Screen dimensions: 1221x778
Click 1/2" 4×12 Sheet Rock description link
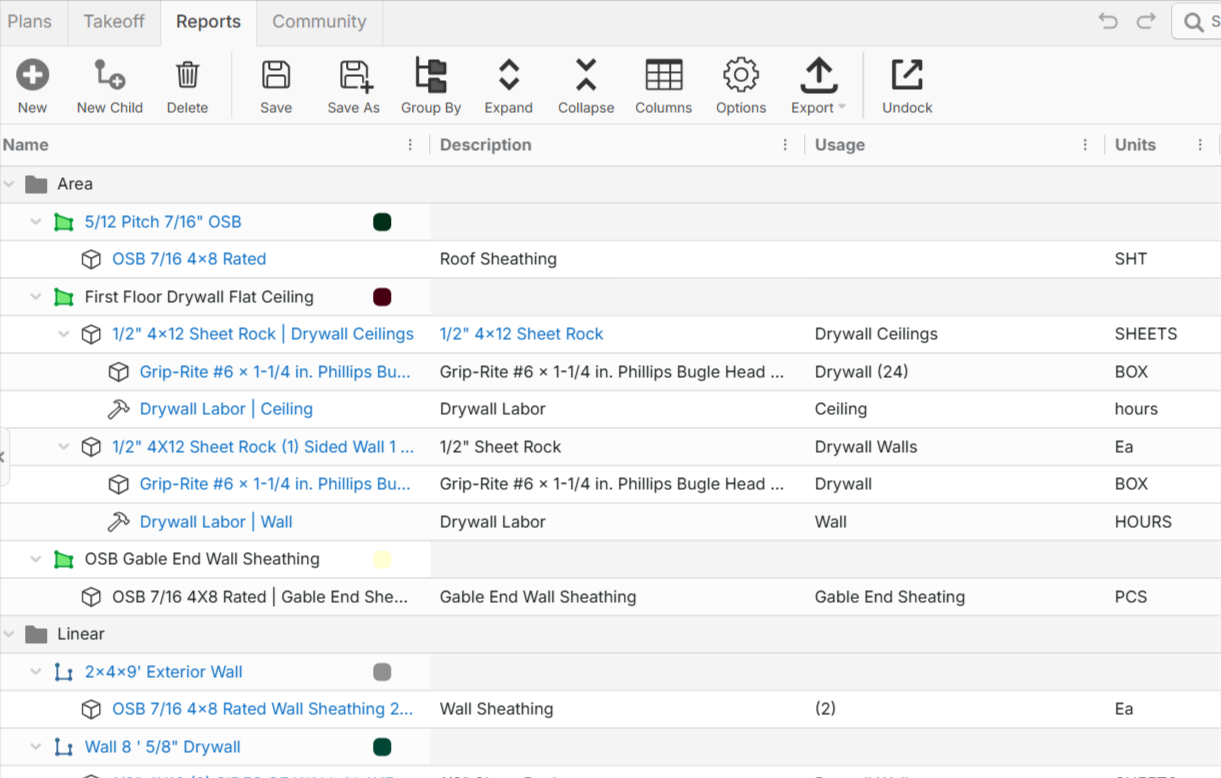522,334
